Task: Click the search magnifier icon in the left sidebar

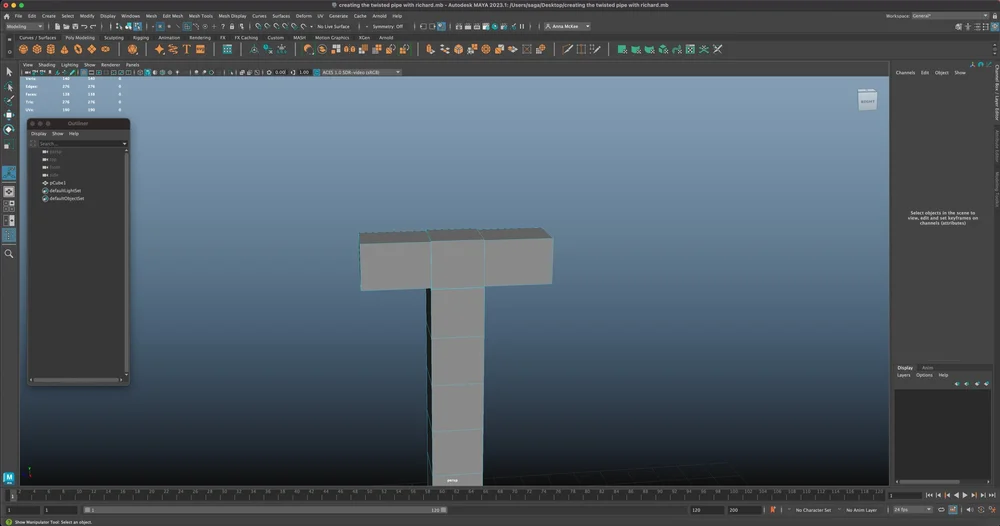Action: (x=9, y=254)
